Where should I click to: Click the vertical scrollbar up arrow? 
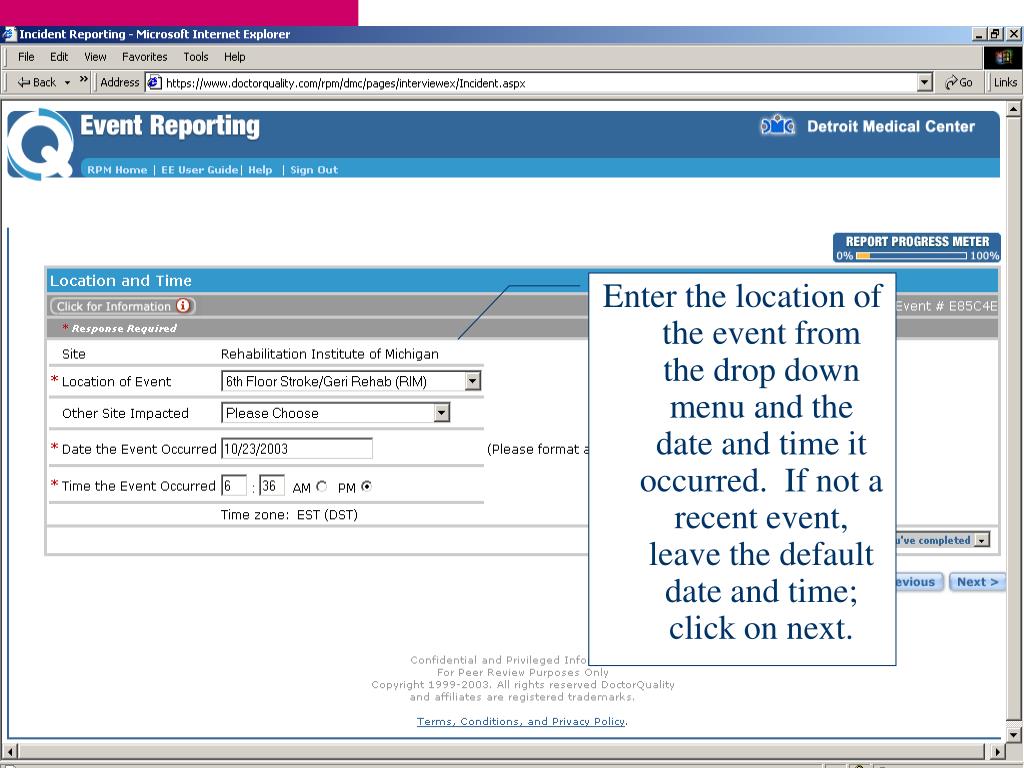click(x=1014, y=108)
